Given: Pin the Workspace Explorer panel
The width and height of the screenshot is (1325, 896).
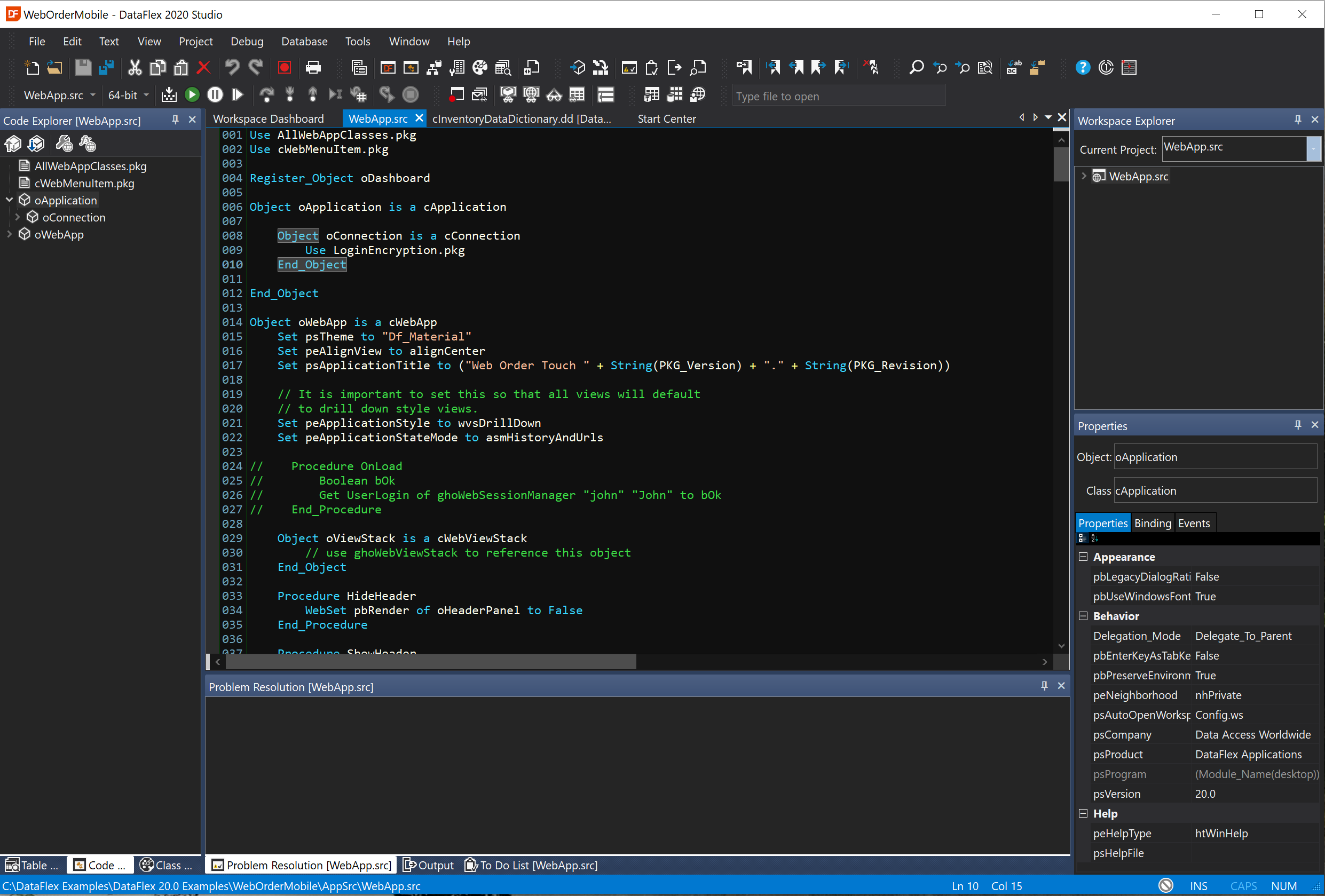Looking at the screenshot, I should coord(1298,120).
